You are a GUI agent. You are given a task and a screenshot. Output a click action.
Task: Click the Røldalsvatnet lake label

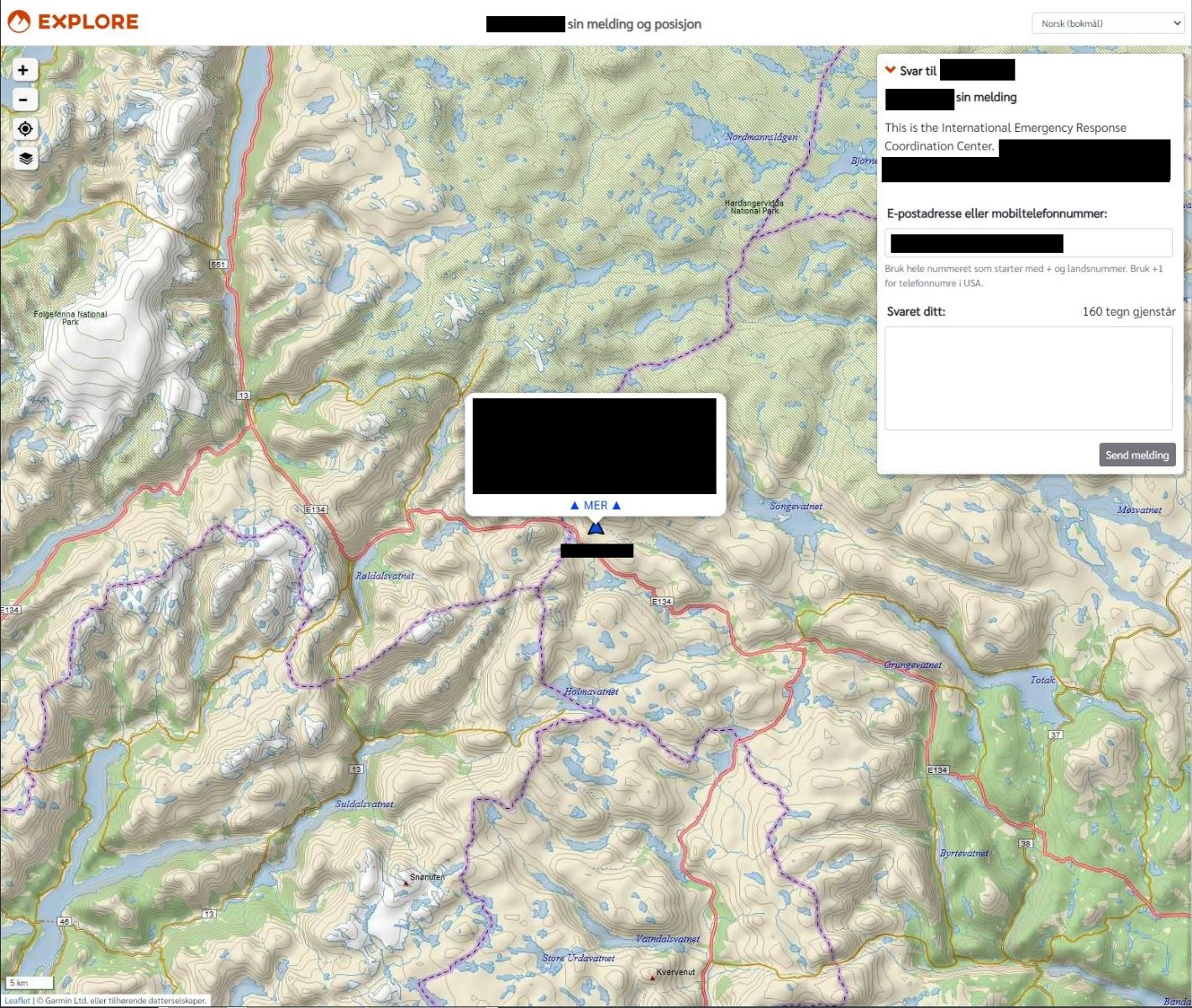(x=384, y=576)
